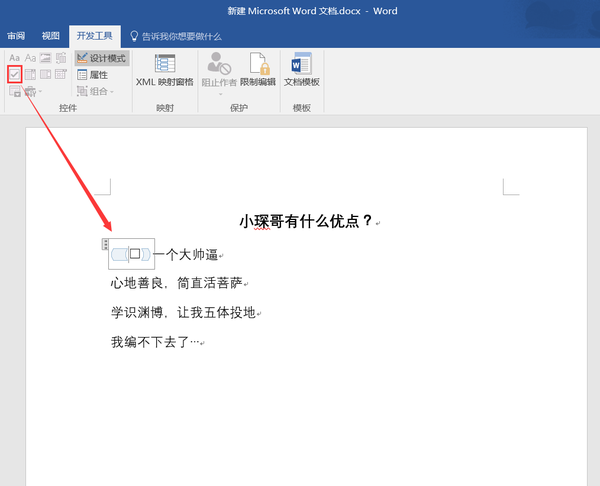Expand the 组合 group dropdown
Screen dimensions: 600x486
click(x=96, y=91)
